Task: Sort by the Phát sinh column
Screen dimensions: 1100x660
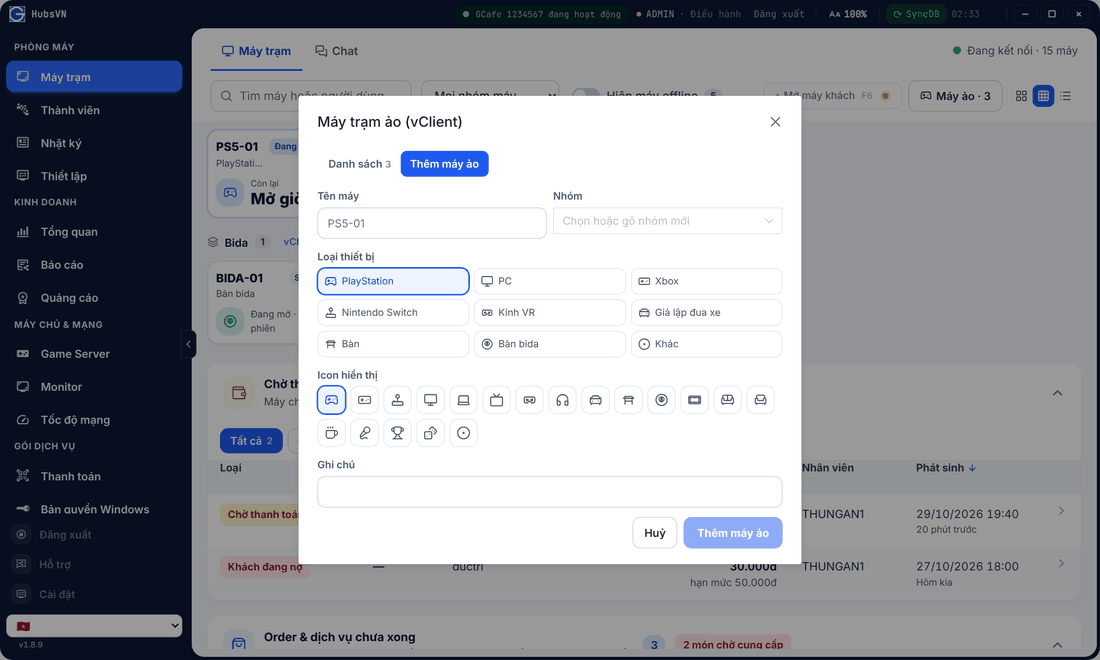Action: click(x=946, y=468)
